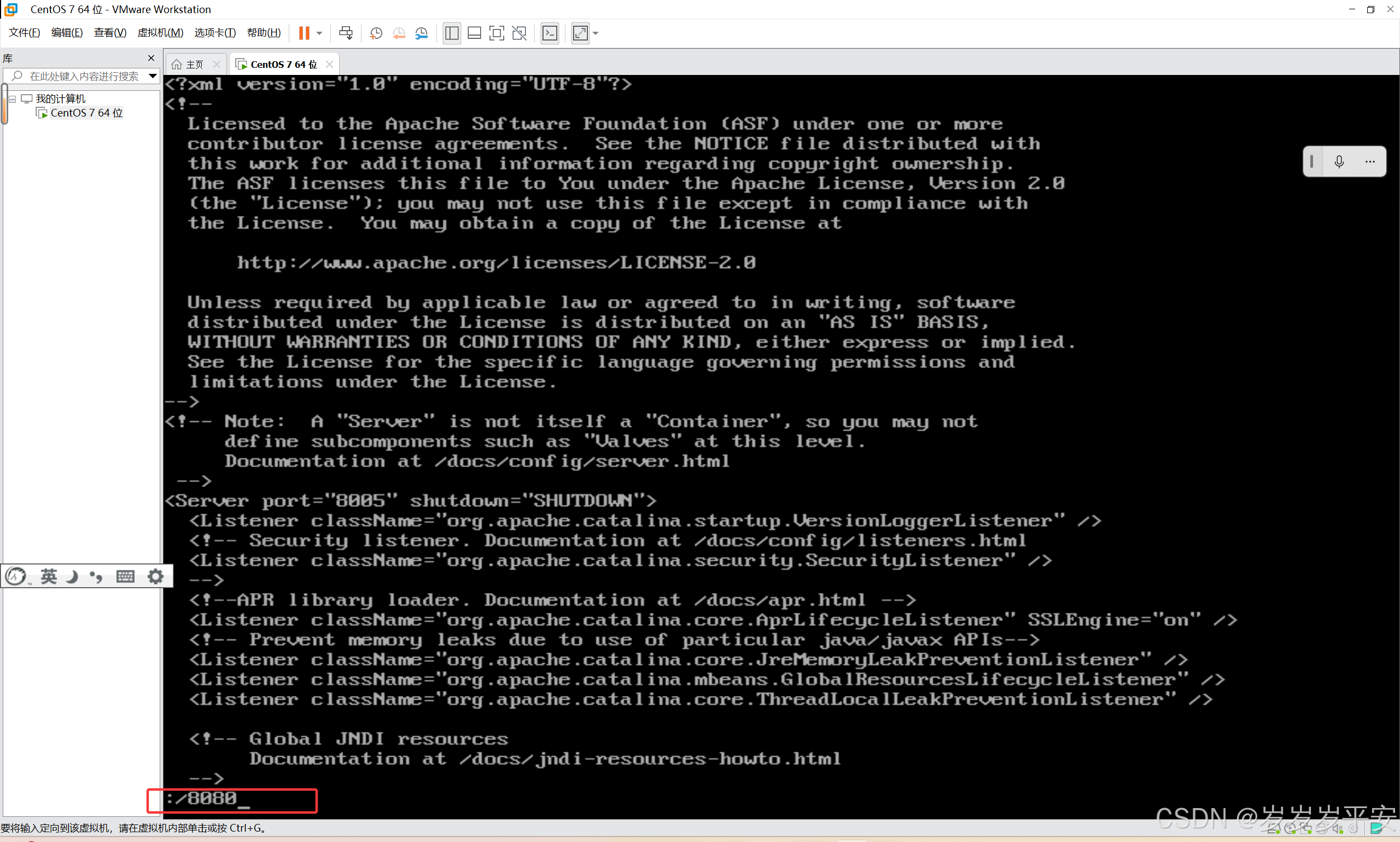1400x842 pixels.
Task: Open the 文件(F) menu
Action: (25, 32)
